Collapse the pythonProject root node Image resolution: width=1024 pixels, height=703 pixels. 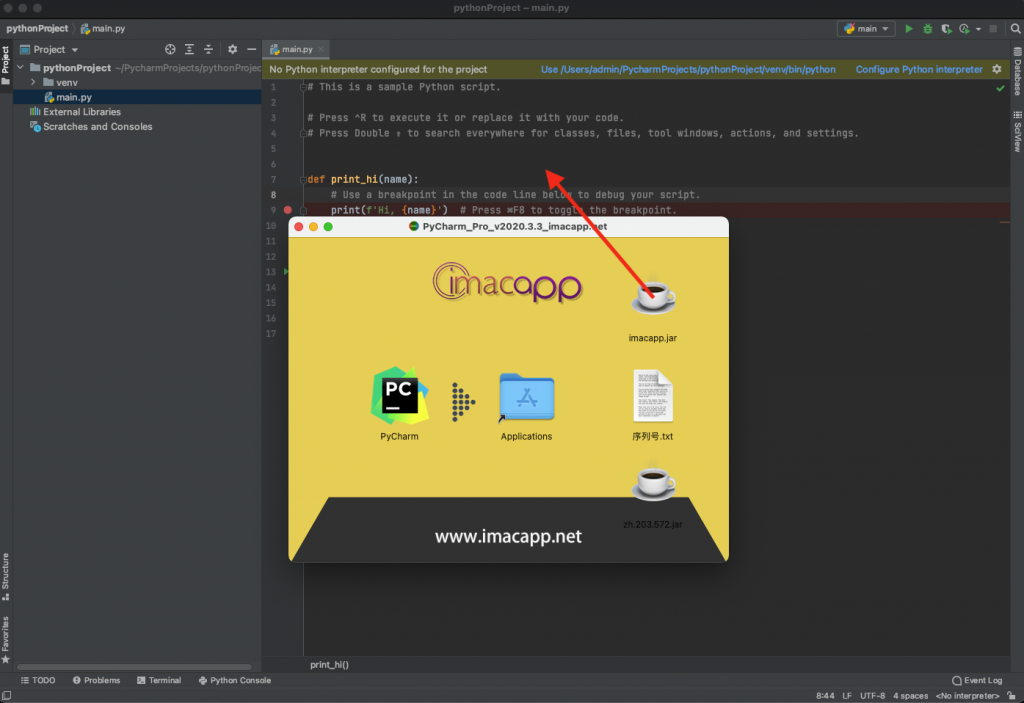21,67
